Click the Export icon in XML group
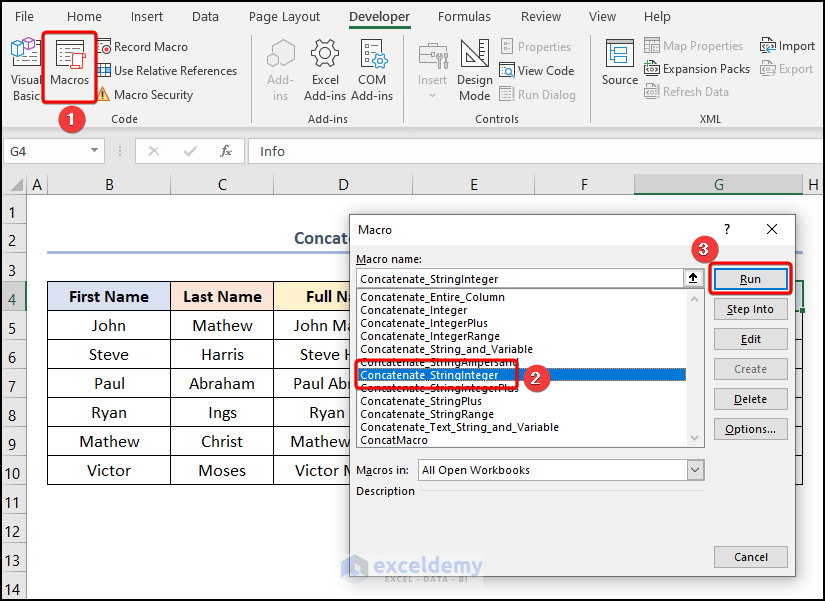The width and height of the screenshot is (825, 601). click(788, 69)
